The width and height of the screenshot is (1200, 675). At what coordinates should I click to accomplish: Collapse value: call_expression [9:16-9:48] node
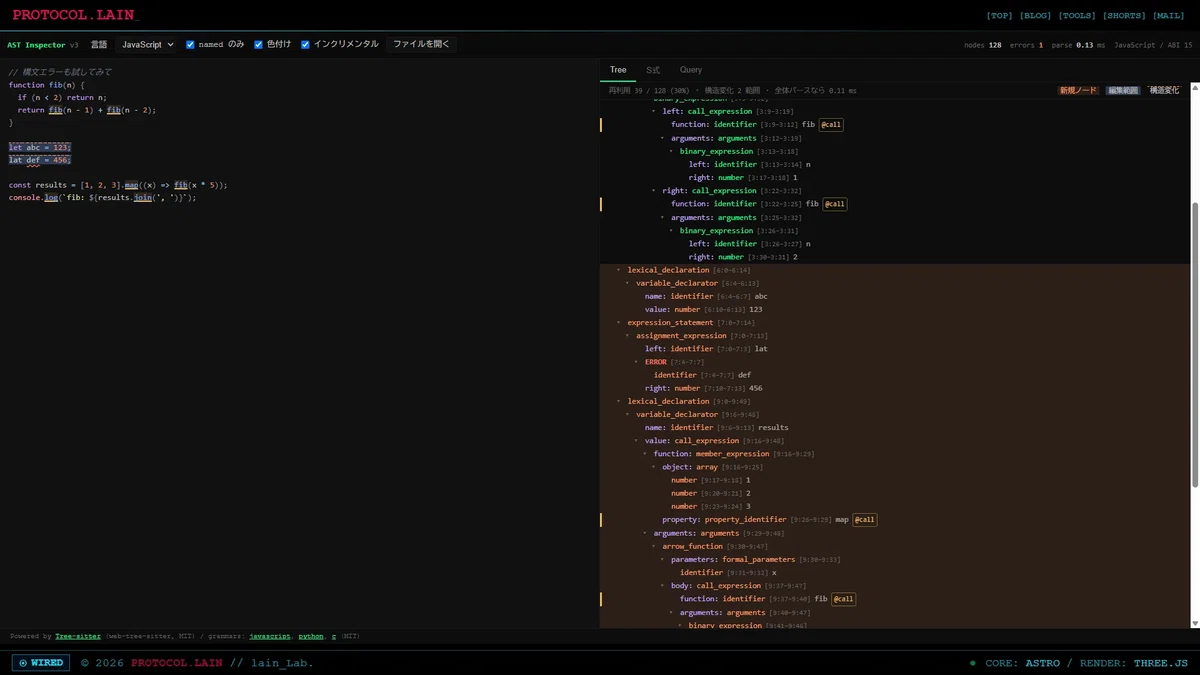tap(637, 441)
